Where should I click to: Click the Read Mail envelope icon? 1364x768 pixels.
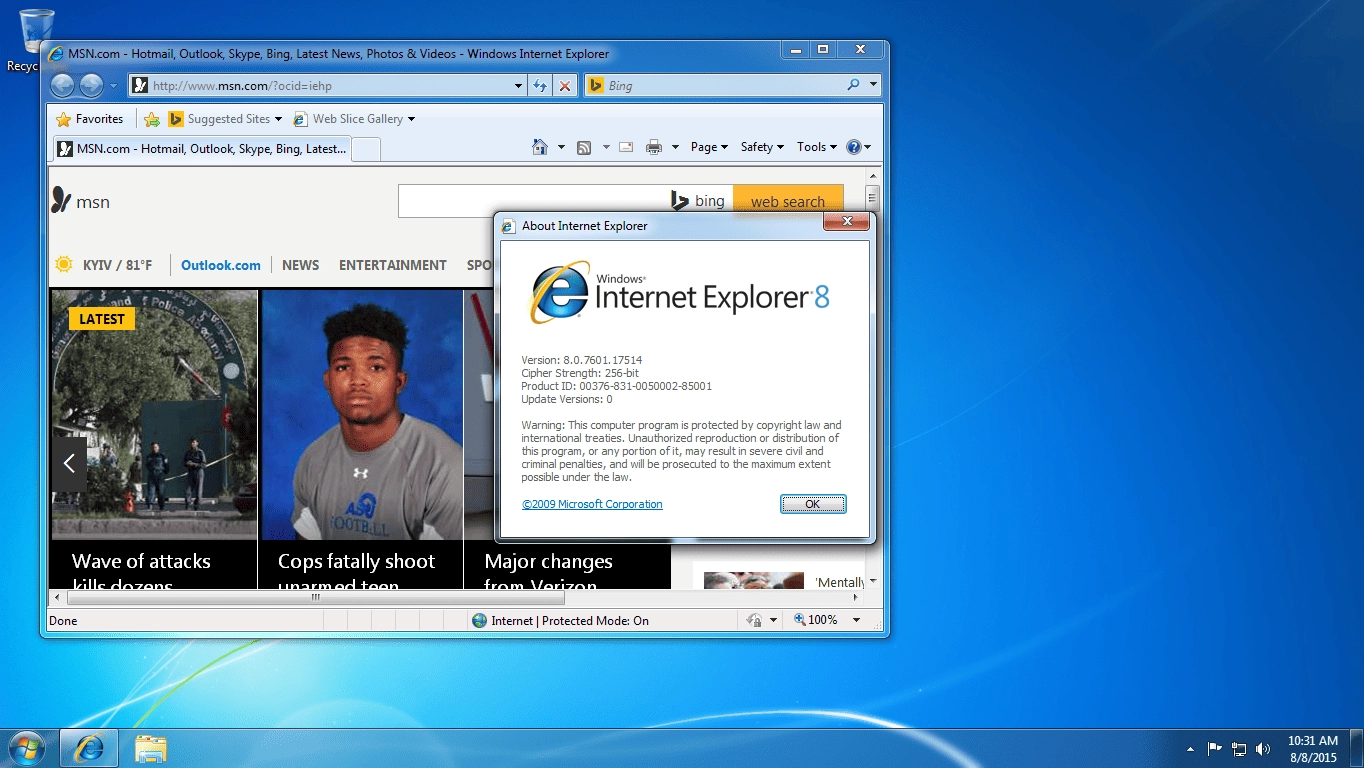coord(626,147)
